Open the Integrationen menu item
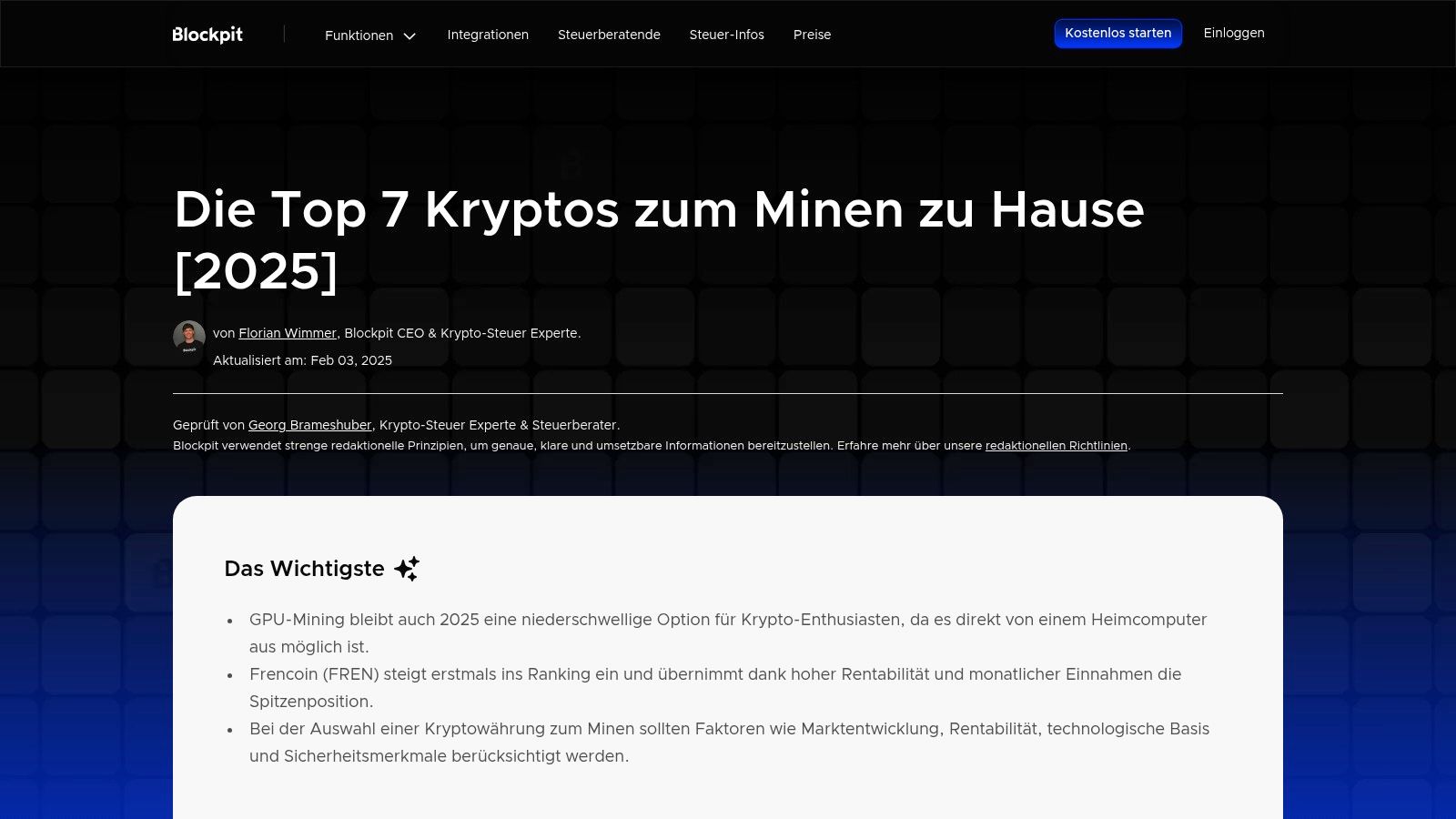1456x819 pixels. click(488, 35)
